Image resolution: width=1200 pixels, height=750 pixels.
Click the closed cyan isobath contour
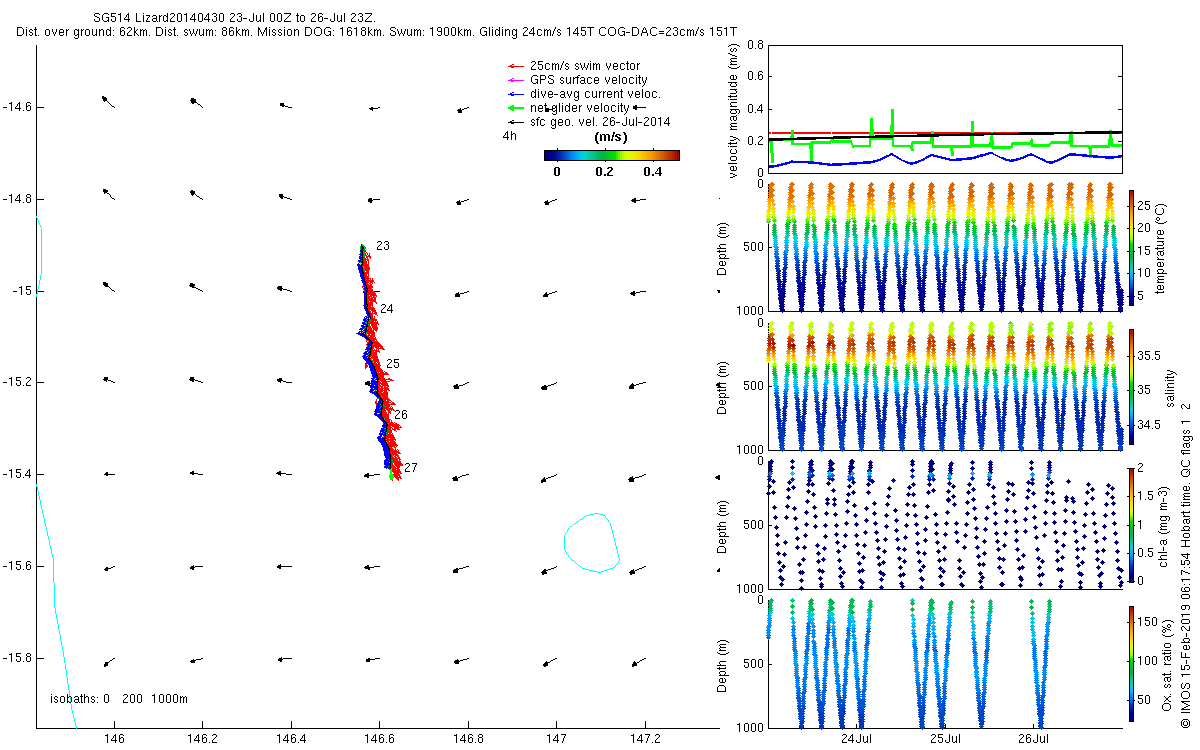point(592,543)
